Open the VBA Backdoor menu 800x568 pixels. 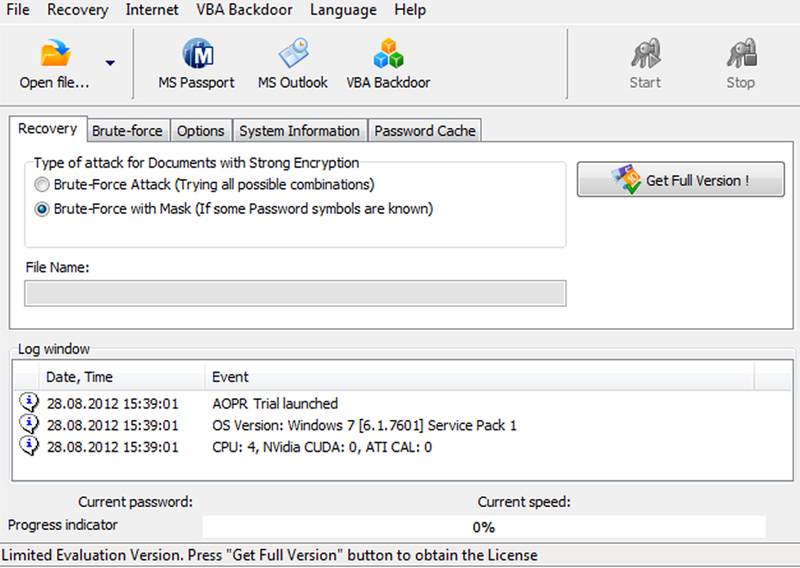(x=244, y=10)
